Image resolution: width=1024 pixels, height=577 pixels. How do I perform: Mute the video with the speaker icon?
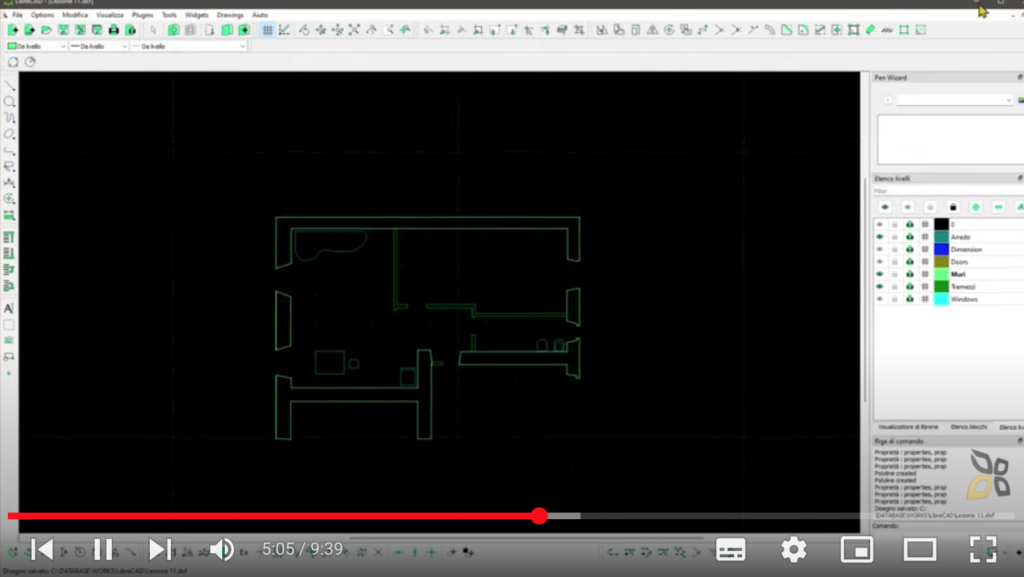222,550
